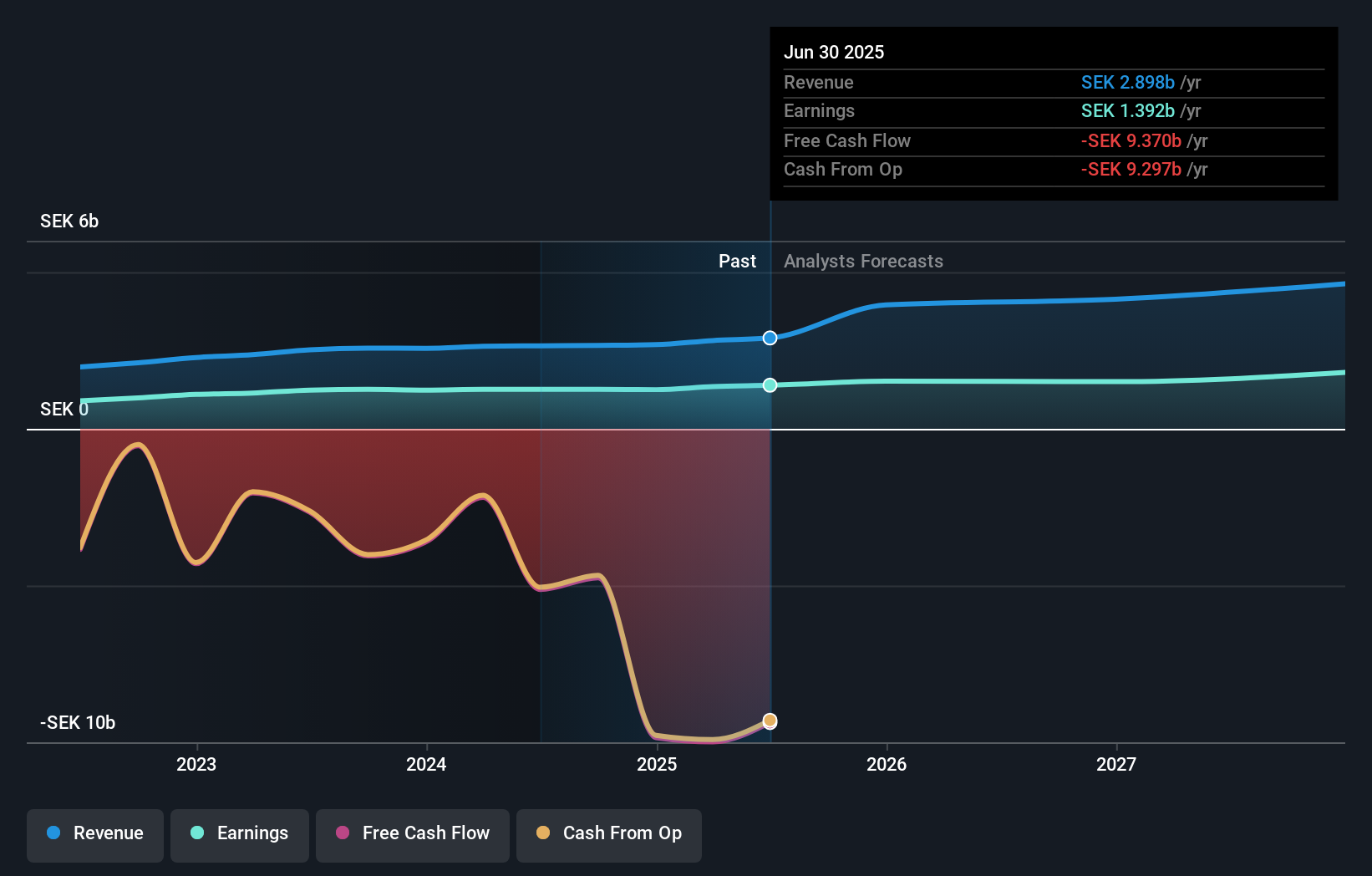The image size is (1372, 876).
Task: Toggle the Revenue legend series
Action: 95,834
